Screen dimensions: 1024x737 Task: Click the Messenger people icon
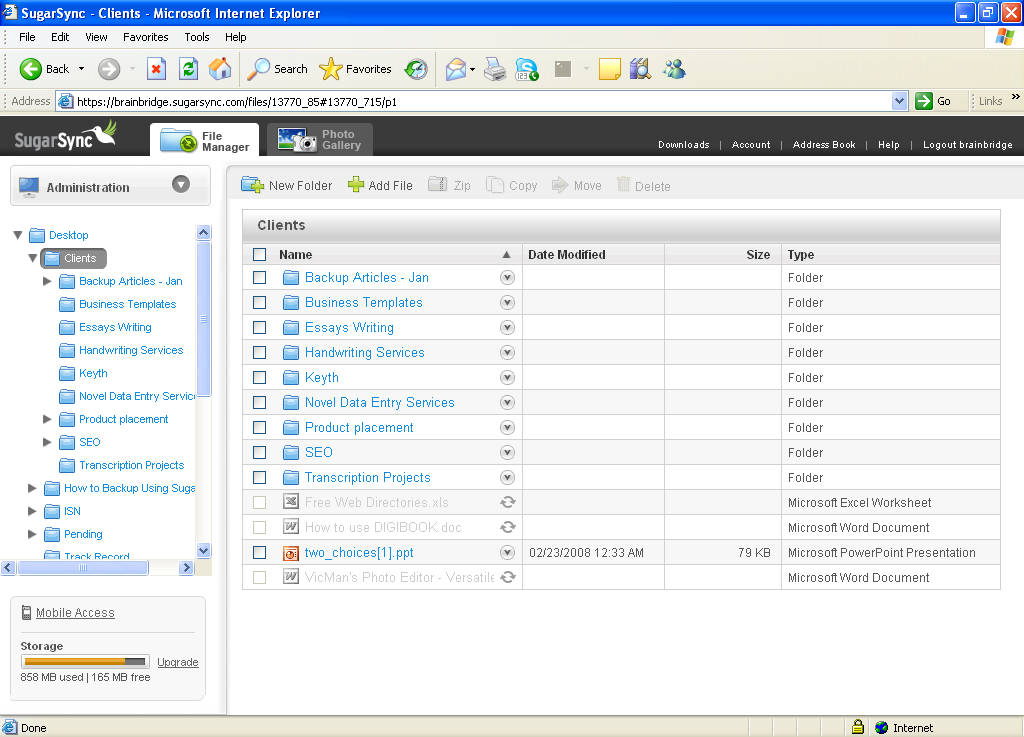point(674,69)
